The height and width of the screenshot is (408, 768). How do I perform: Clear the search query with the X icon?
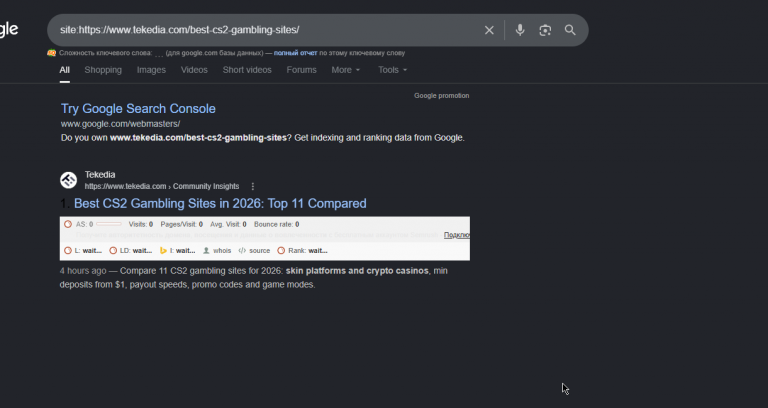[489, 30]
